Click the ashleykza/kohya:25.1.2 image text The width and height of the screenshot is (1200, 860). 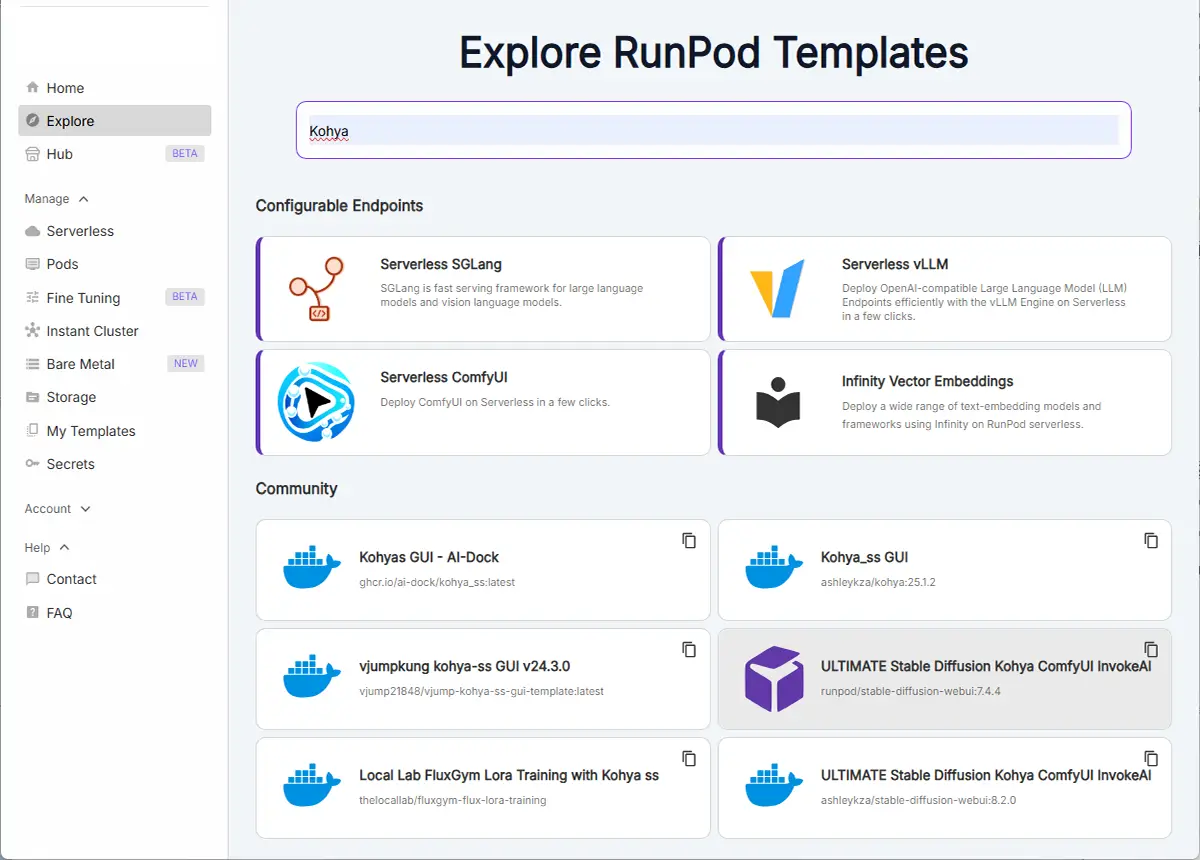click(x=878, y=582)
